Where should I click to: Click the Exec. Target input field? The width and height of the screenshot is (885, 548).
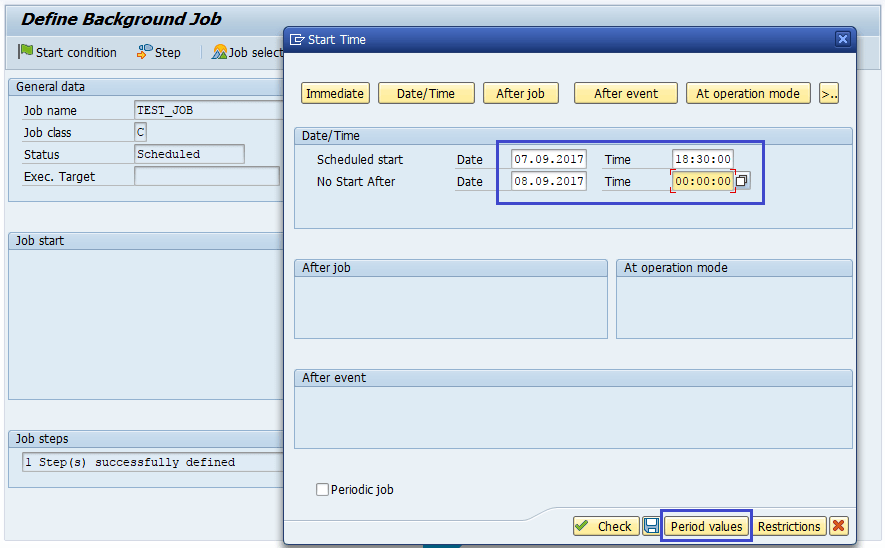(x=207, y=176)
